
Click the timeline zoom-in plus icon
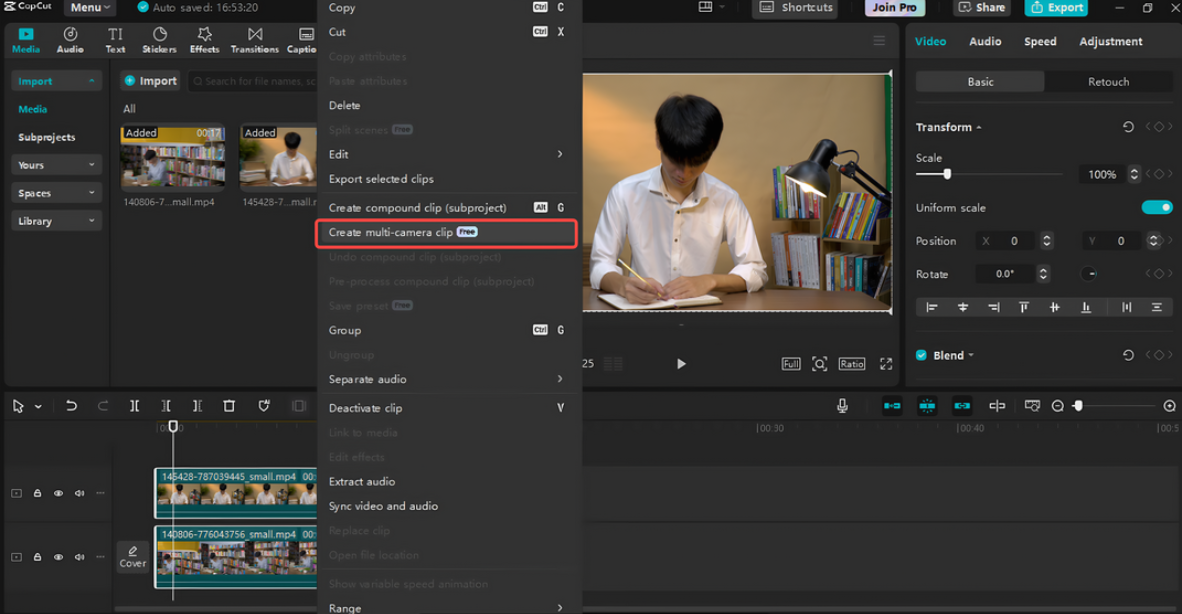coord(1169,406)
